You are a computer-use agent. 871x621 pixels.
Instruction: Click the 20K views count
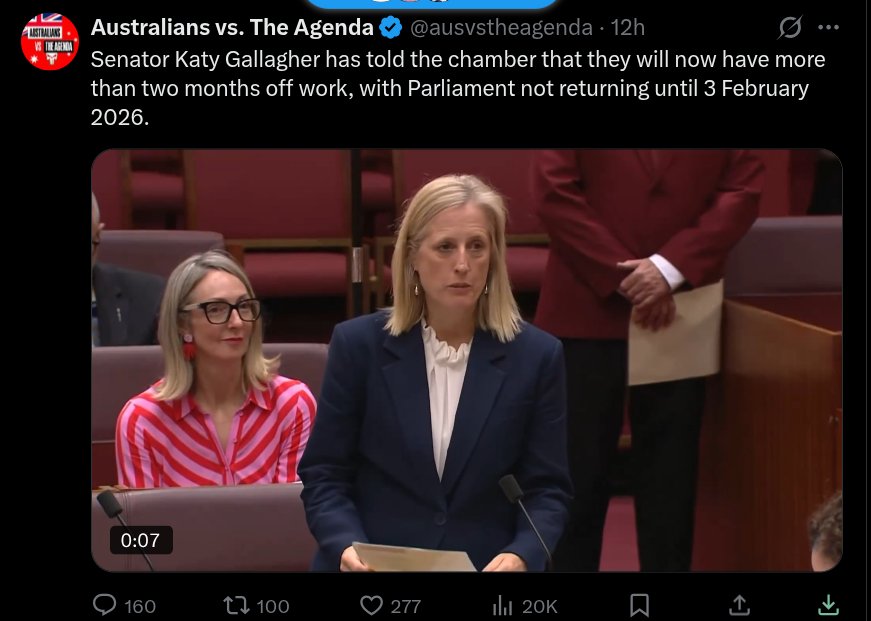click(539, 606)
